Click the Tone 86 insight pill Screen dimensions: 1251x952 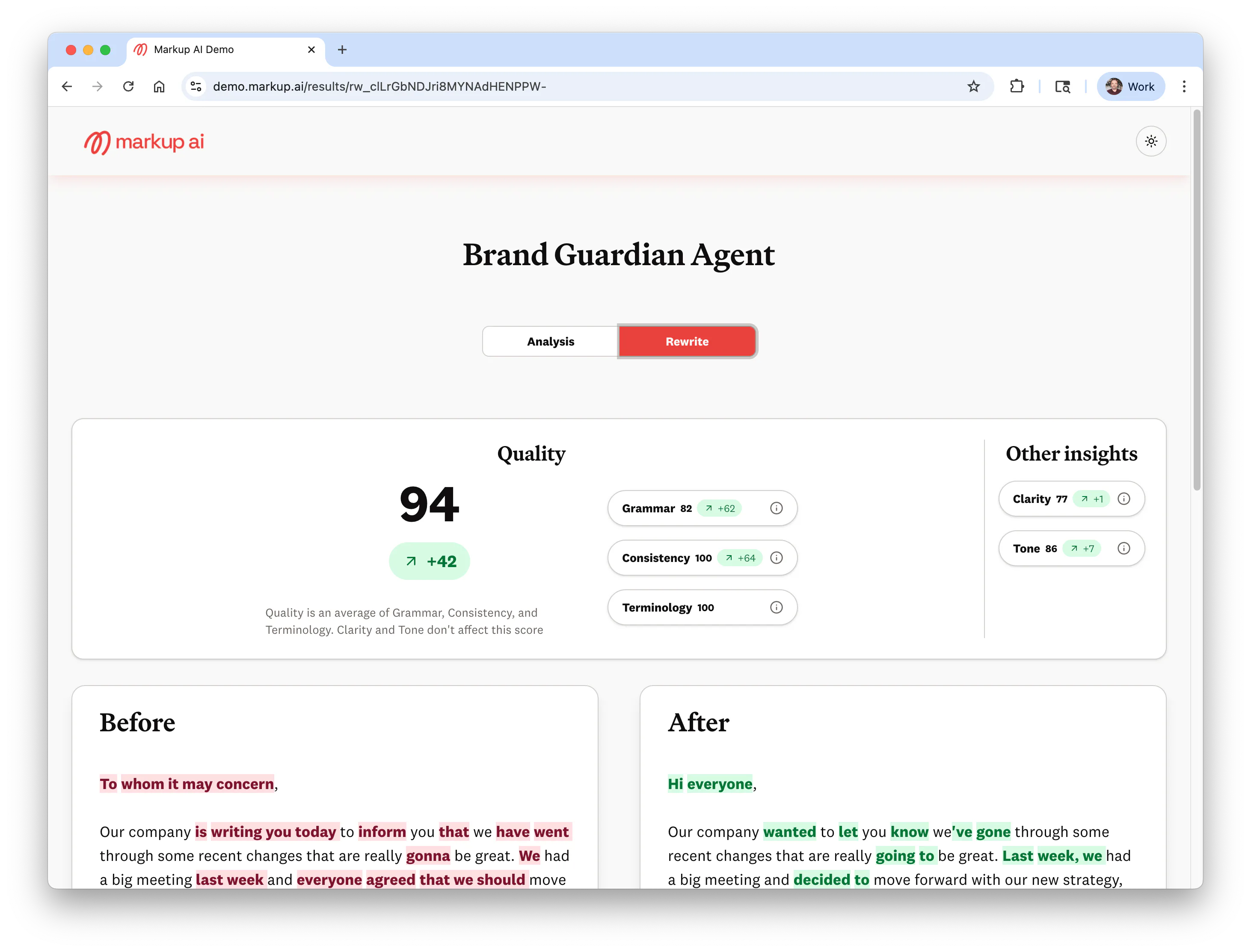1071,548
